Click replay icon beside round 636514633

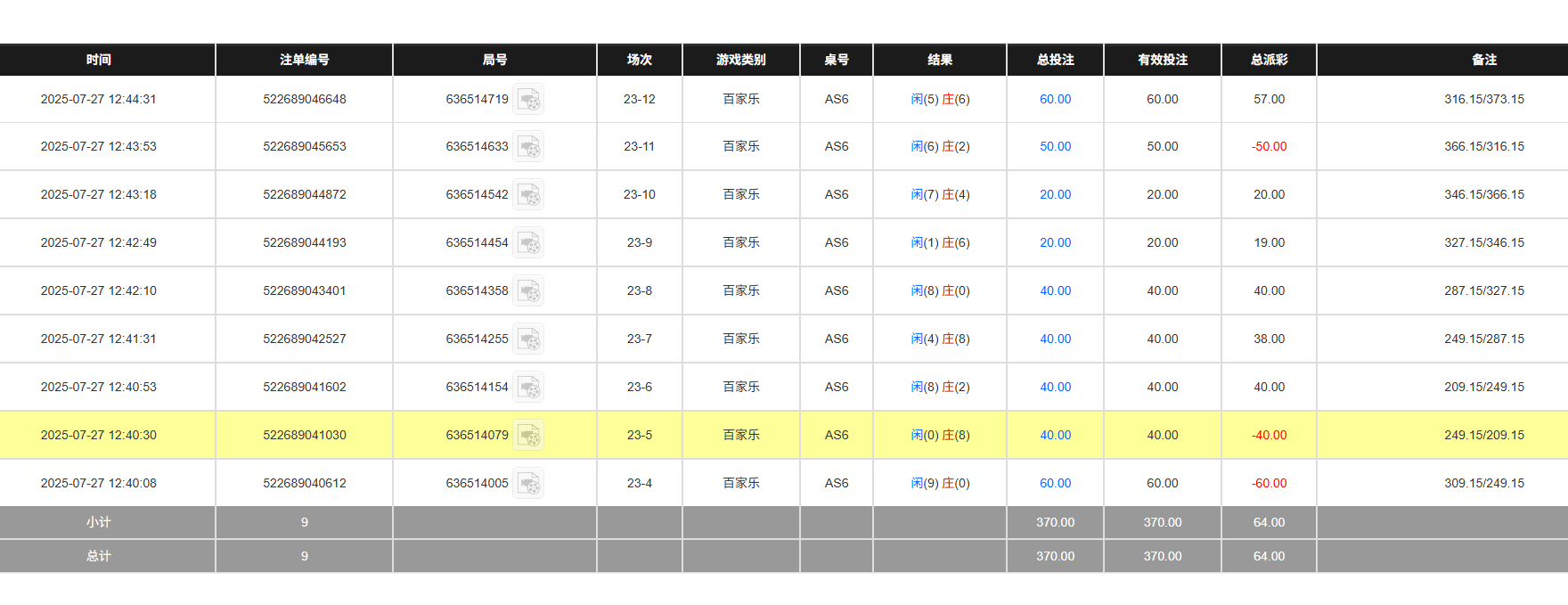(528, 146)
